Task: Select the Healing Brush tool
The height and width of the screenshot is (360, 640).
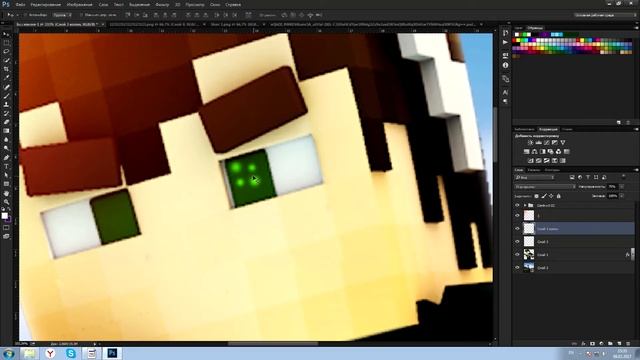Action: pyautogui.click(x=6, y=87)
